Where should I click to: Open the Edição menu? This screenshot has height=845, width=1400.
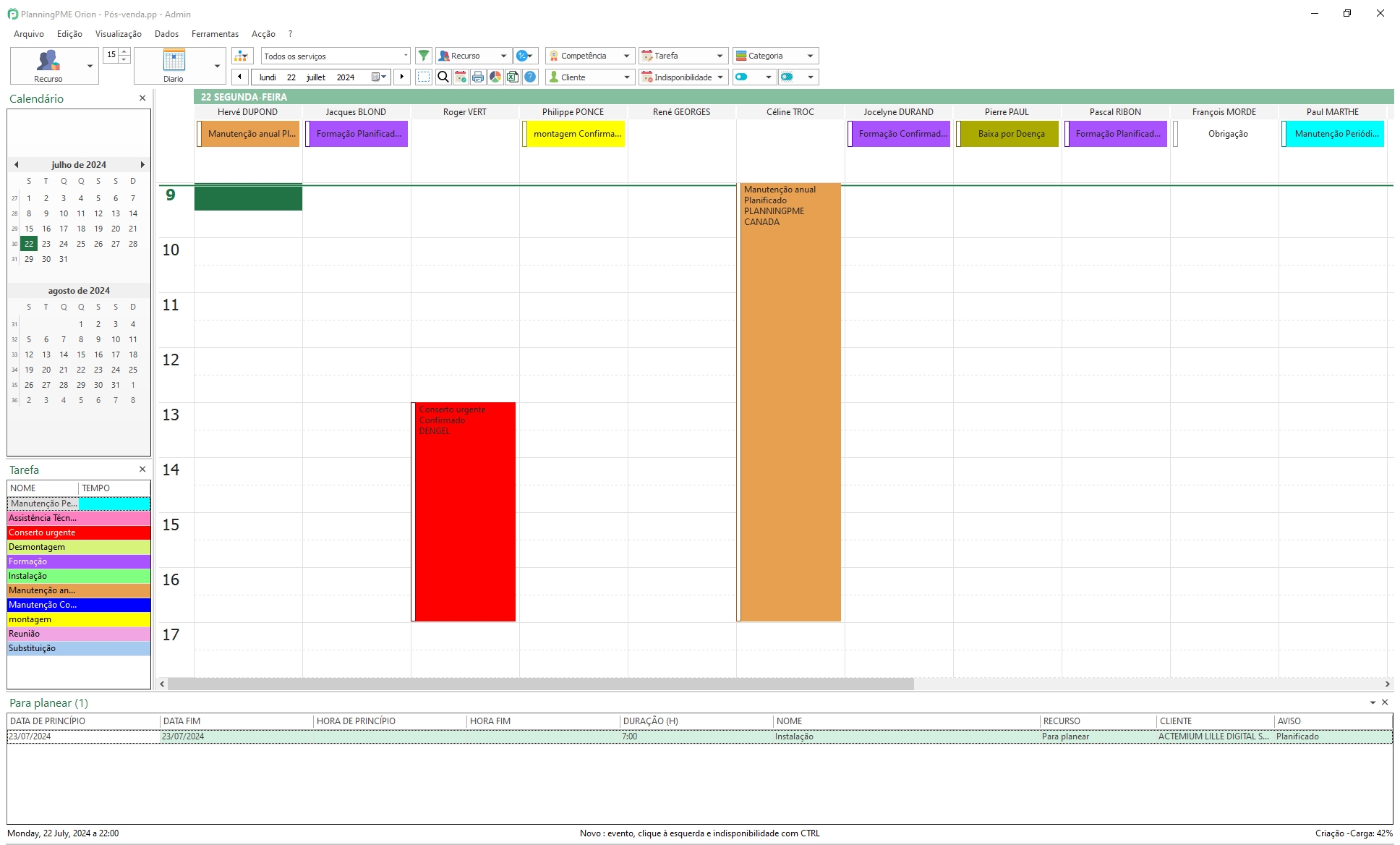69,34
